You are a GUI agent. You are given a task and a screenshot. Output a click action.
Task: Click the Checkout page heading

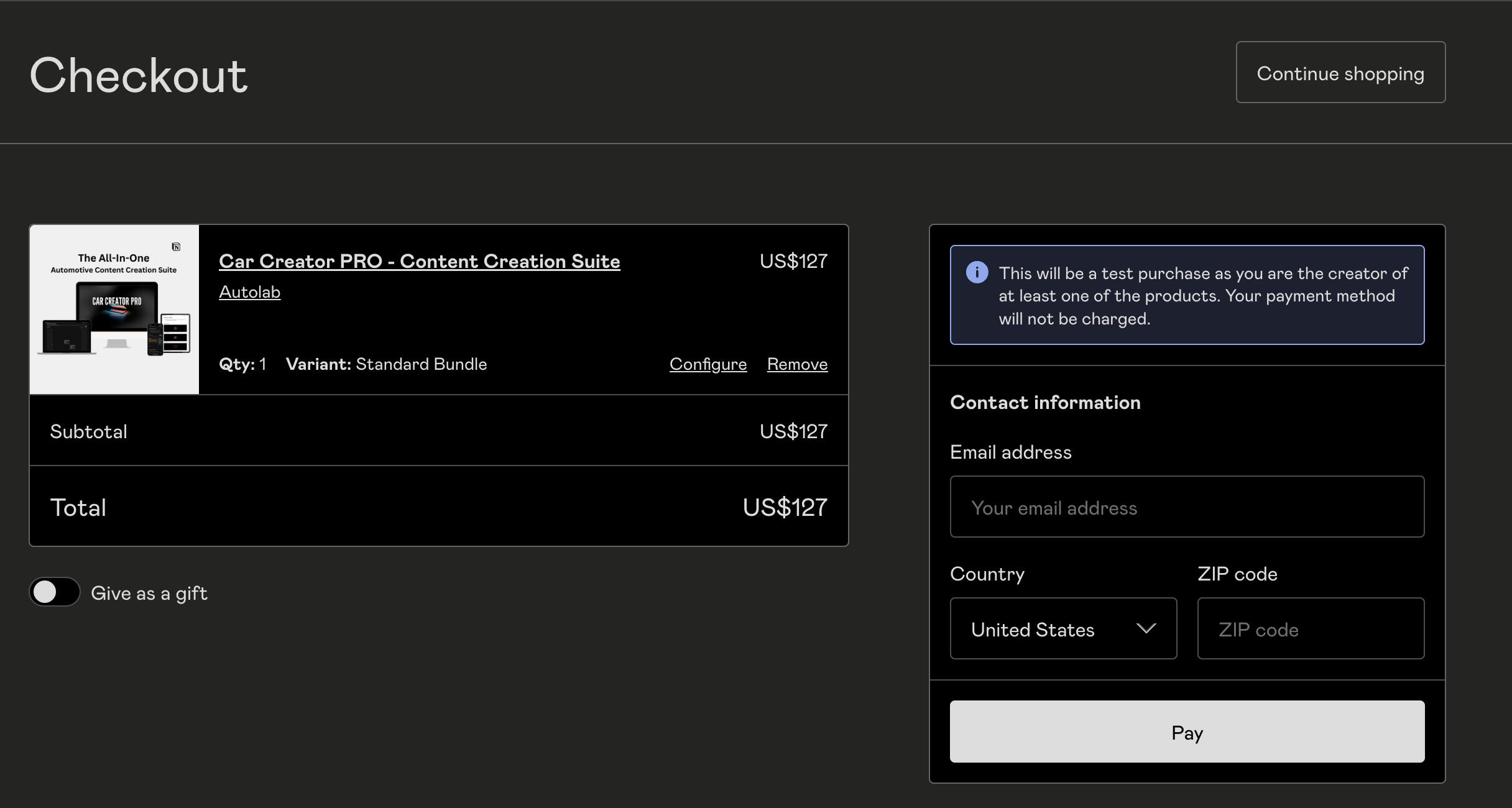click(x=139, y=76)
